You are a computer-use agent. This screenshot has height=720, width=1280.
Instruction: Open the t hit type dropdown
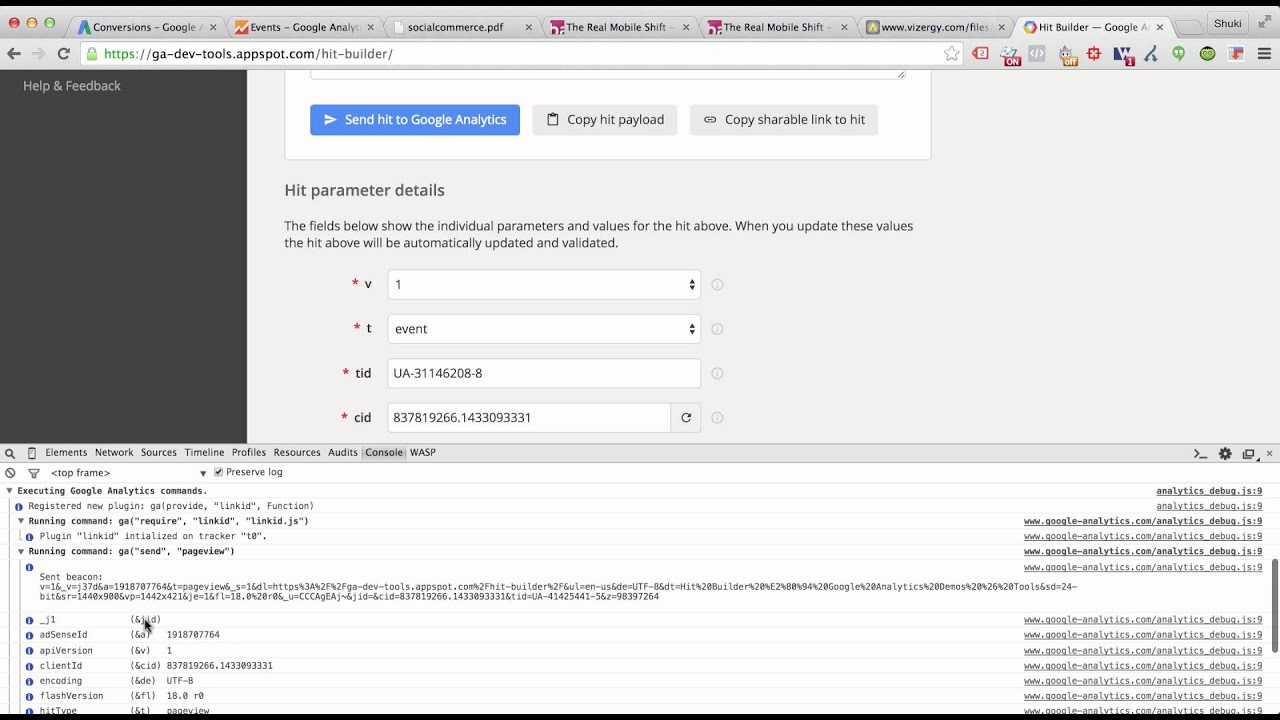click(x=544, y=329)
